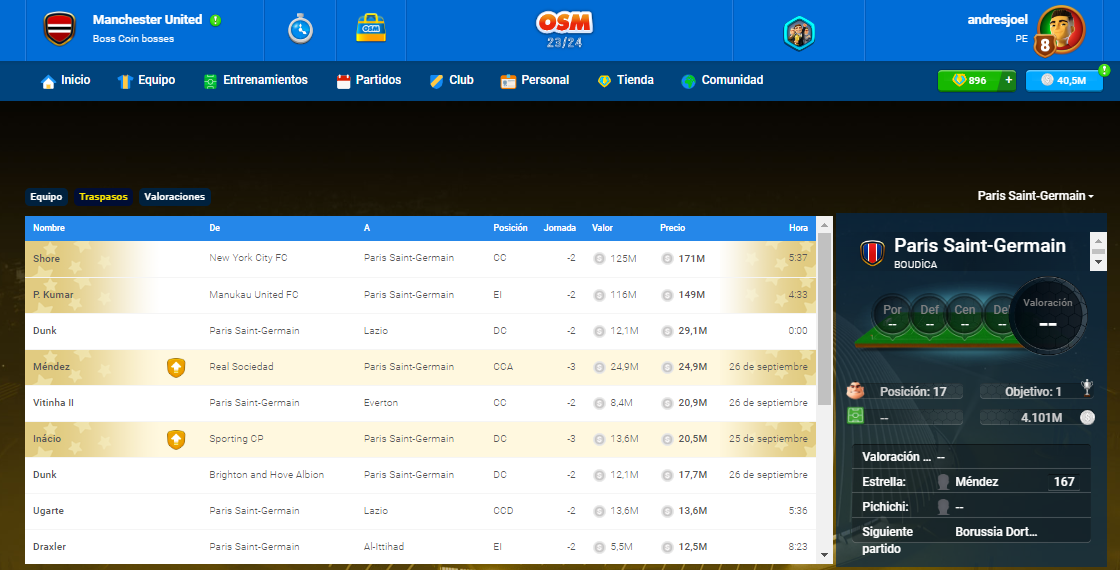Open the Paris Saint-Germain team dropdown

(x=1035, y=196)
